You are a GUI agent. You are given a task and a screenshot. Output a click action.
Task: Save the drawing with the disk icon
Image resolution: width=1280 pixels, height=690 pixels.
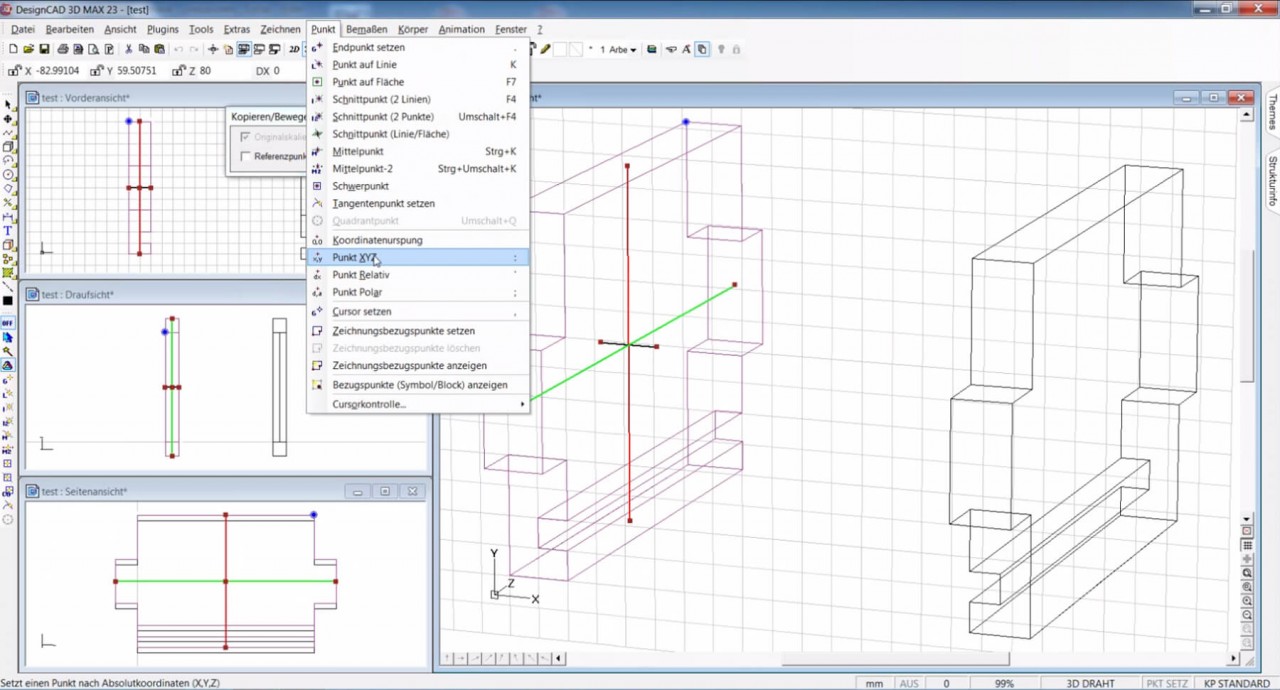pos(45,49)
